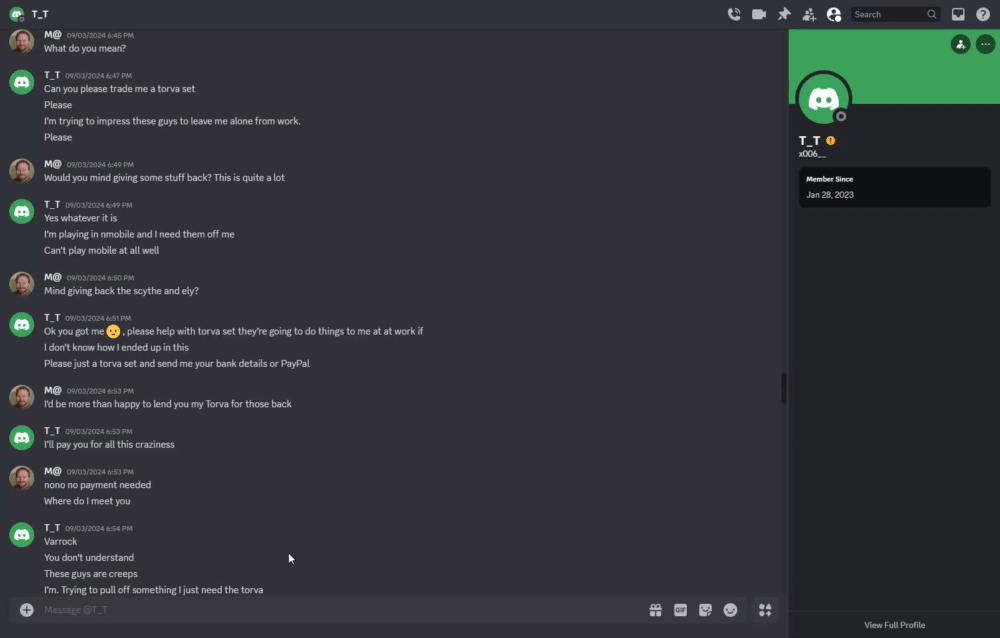Click the friend status button in the profile
1000x638 pixels.
(x=960, y=44)
